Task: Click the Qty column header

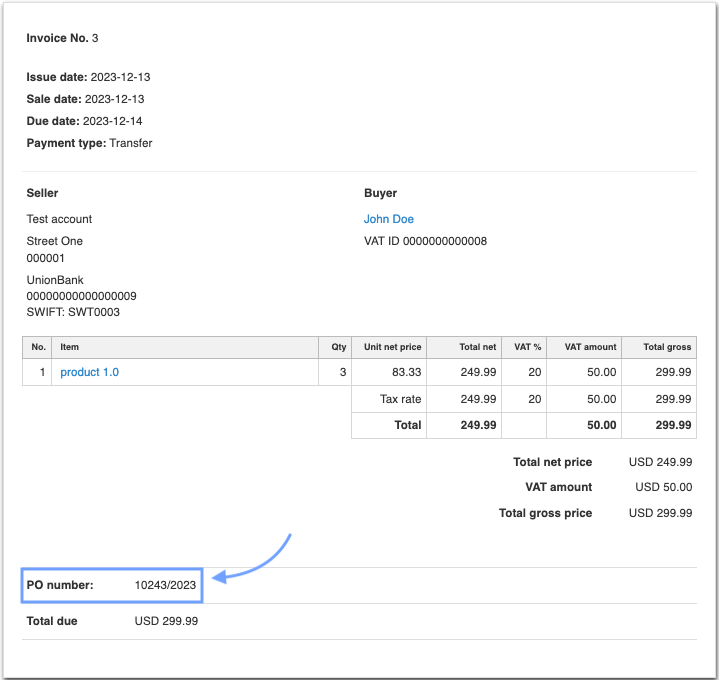Action: click(339, 347)
